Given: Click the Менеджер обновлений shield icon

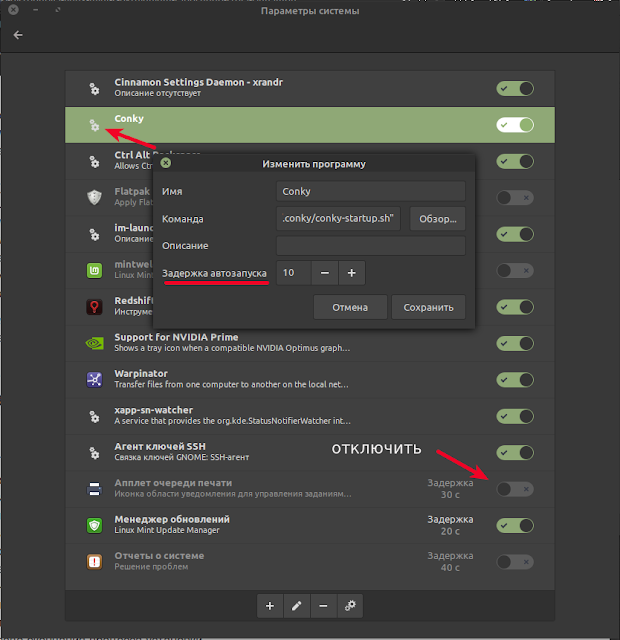Looking at the screenshot, I should (94, 525).
